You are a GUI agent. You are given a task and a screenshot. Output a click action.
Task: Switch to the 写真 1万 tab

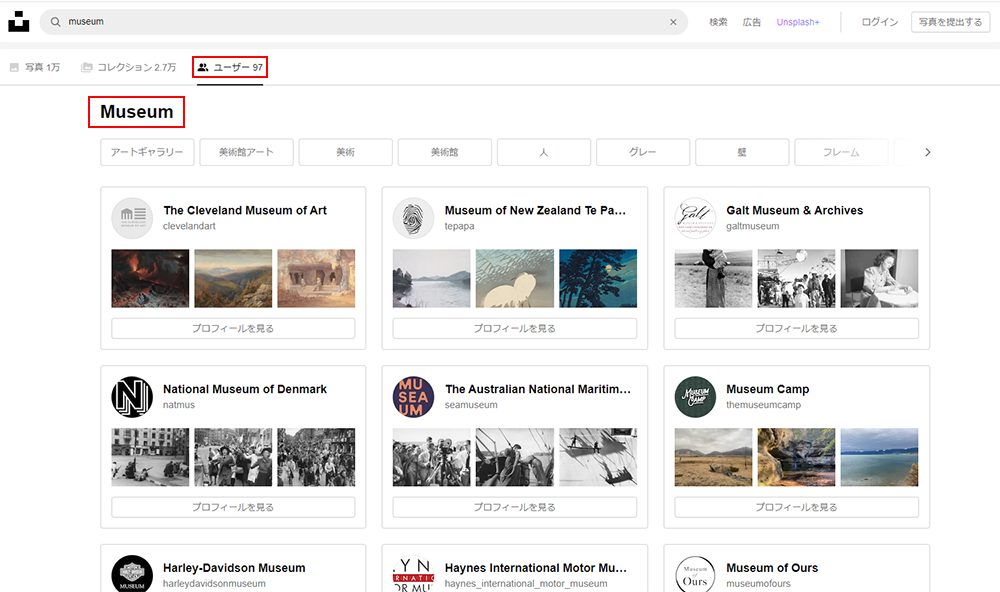[35, 67]
